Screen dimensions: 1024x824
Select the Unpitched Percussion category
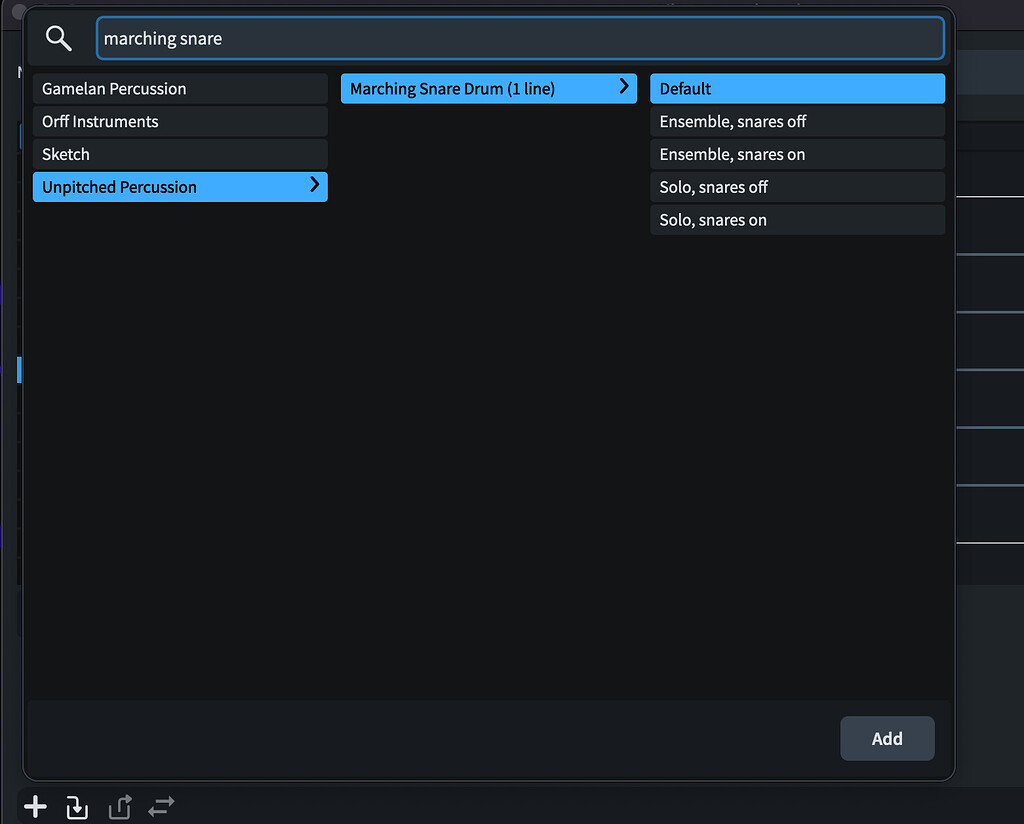(180, 187)
